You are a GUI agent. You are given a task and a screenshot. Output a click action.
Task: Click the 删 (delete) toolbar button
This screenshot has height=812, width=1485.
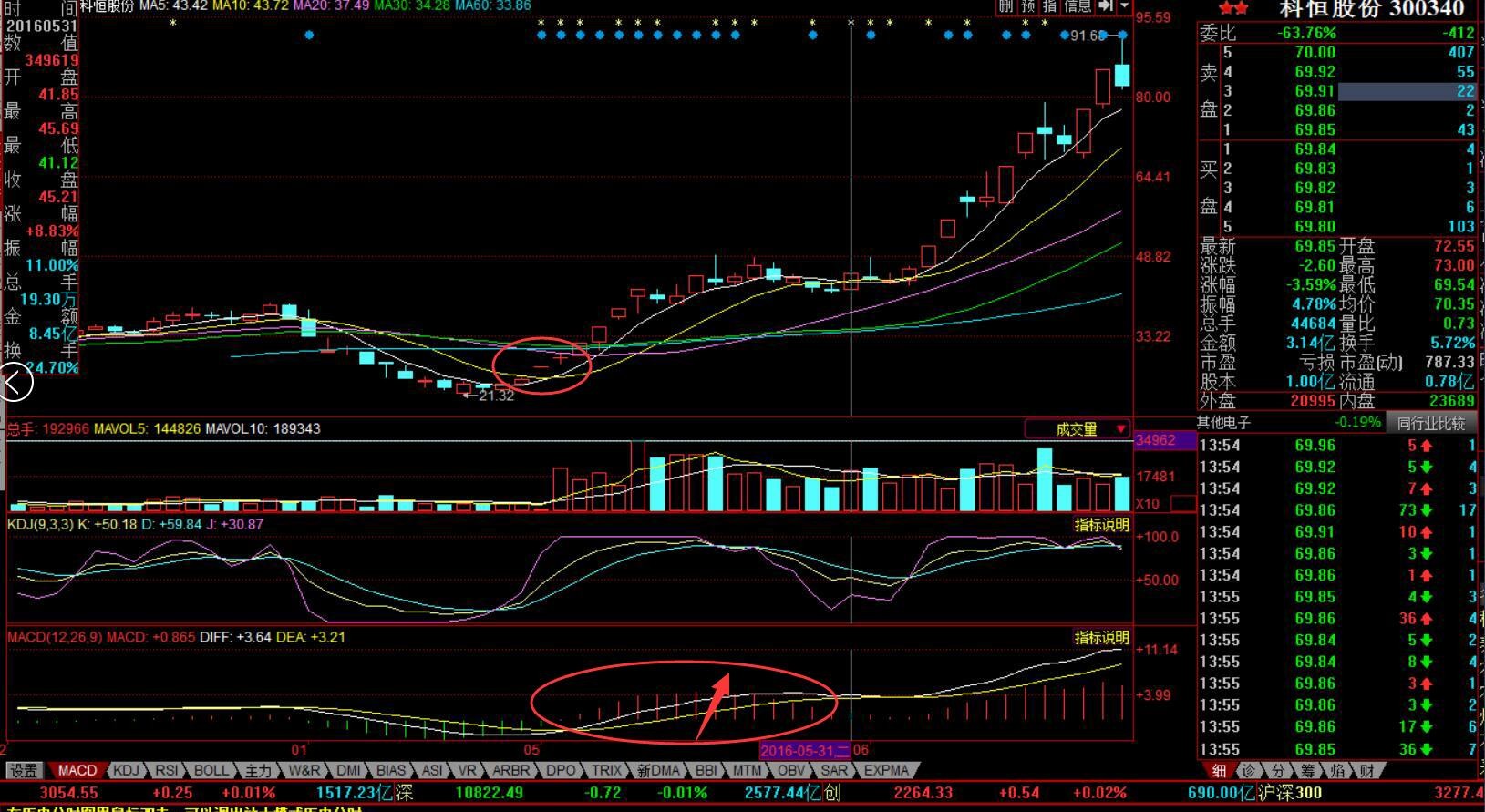click(1005, 5)
